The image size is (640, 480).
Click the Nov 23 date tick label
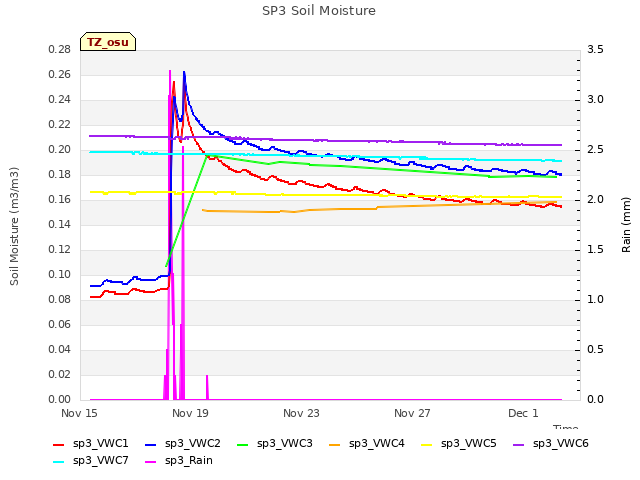301,413
